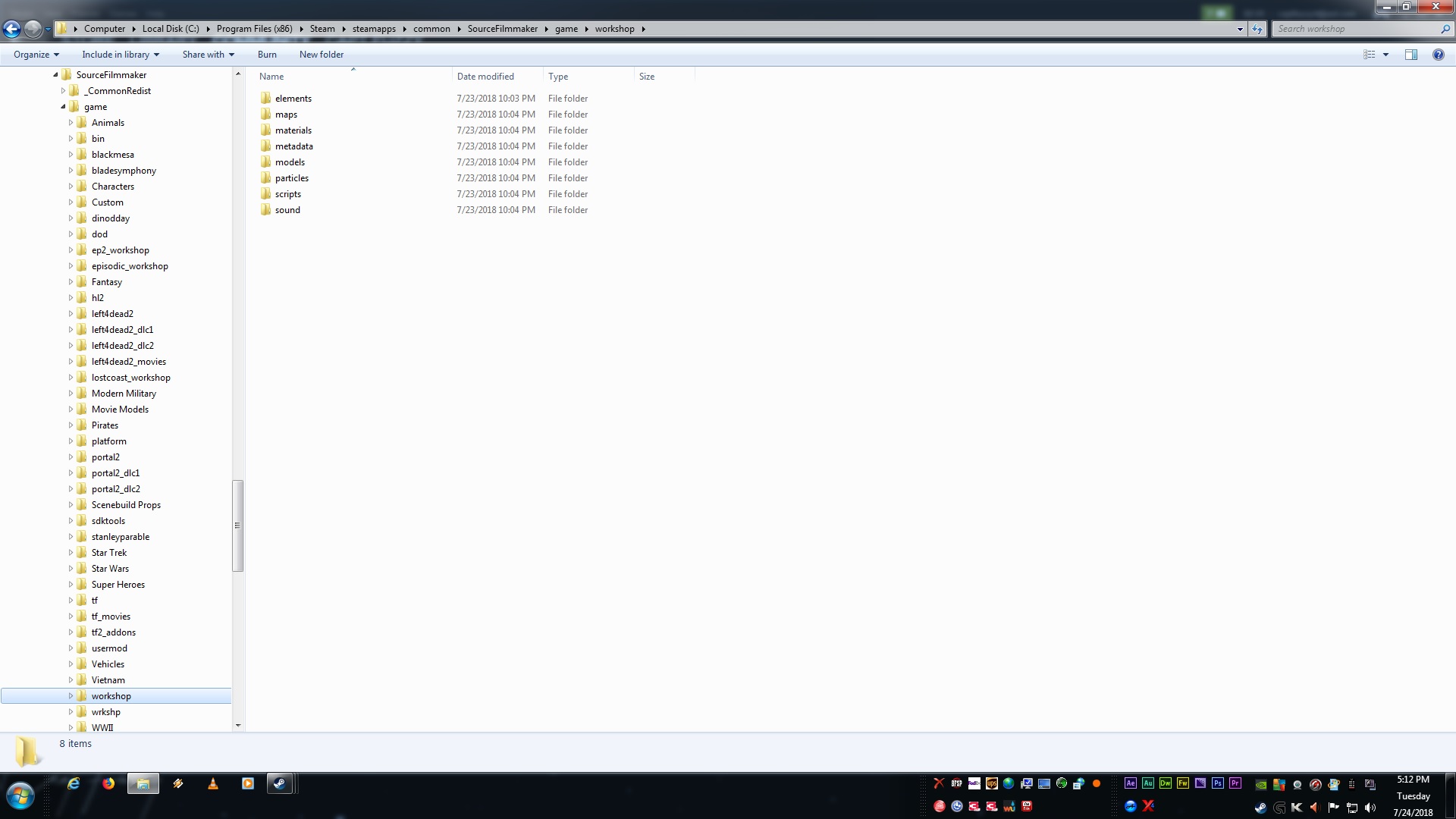The image size is (1456, 819).
Task: Click the system volume speaker icon
Action: click(1370, 808)
